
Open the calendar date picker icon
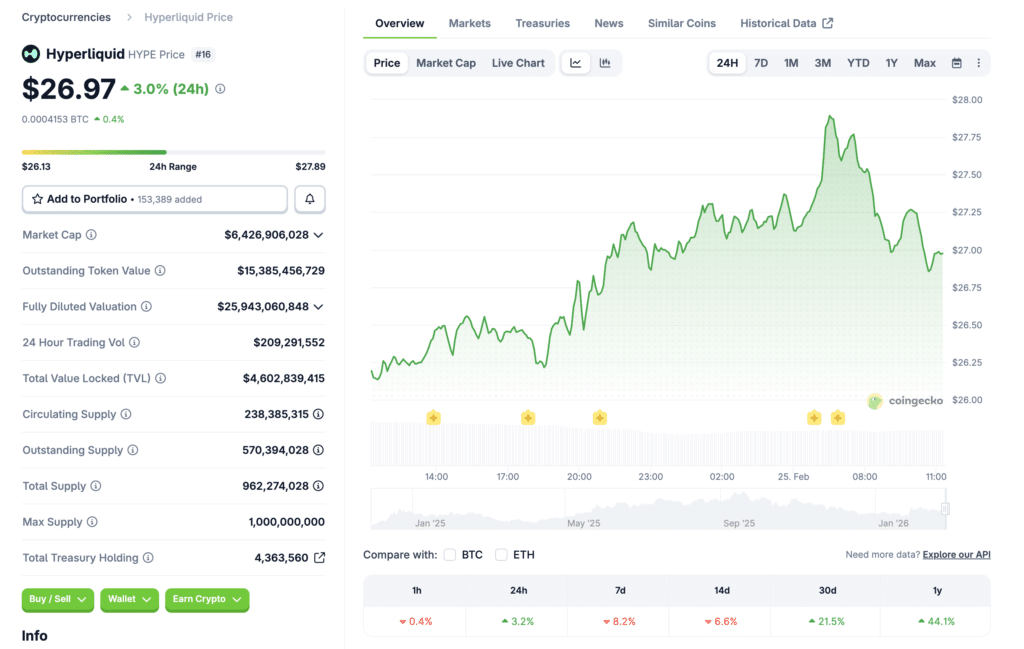pyautogui.click(x=958, y=62)
